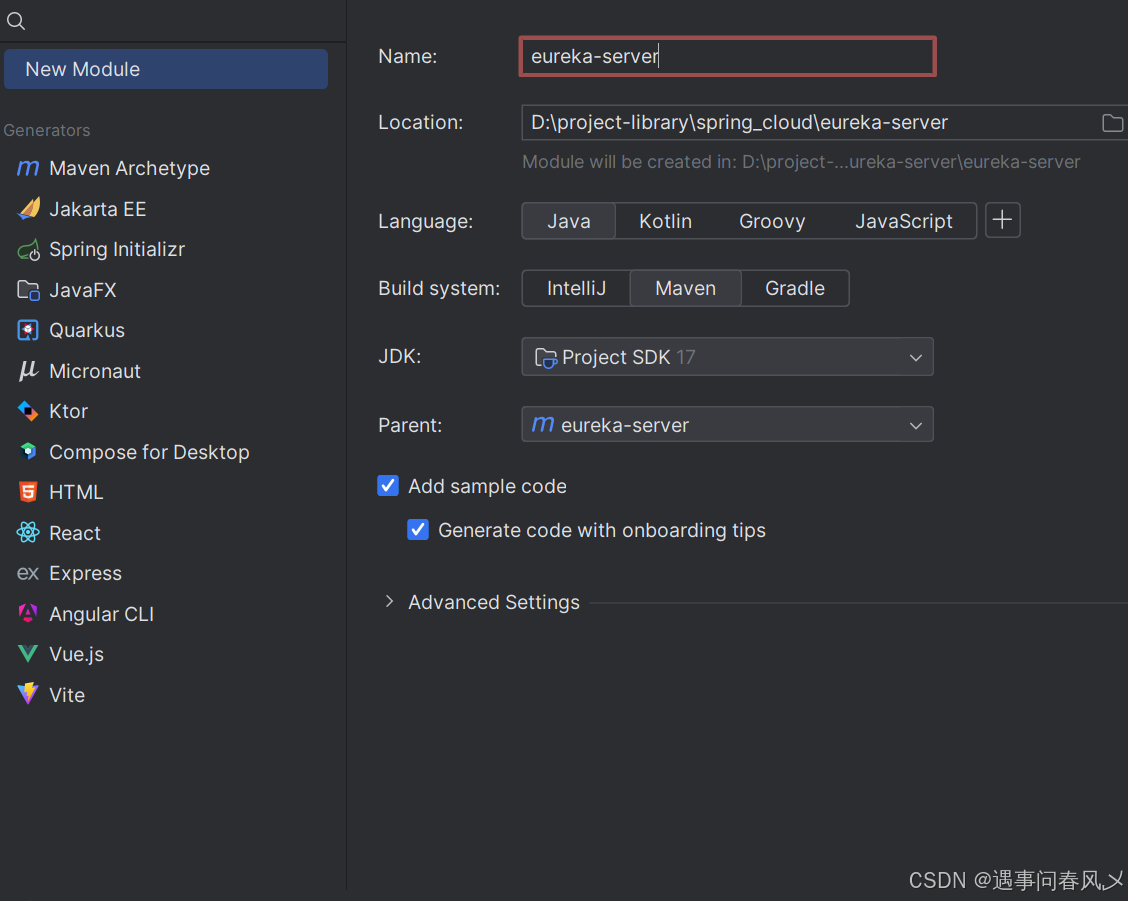
Task: Click the Name input field
Action: [x=727, y=56]
